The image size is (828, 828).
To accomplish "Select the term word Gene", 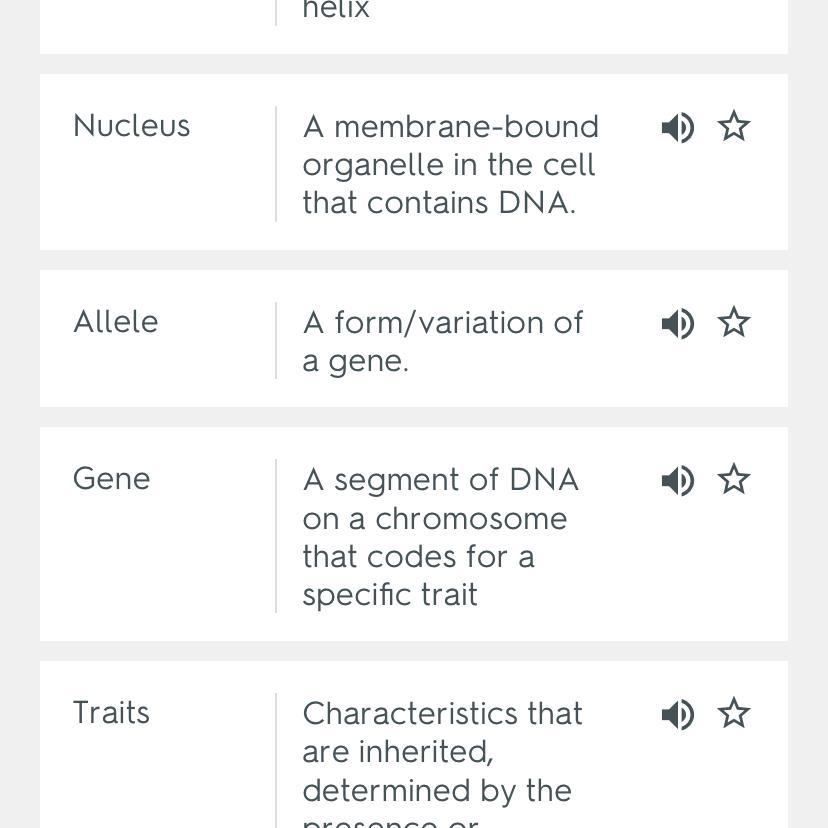I will pyautogui.click(x=111, y=479).
